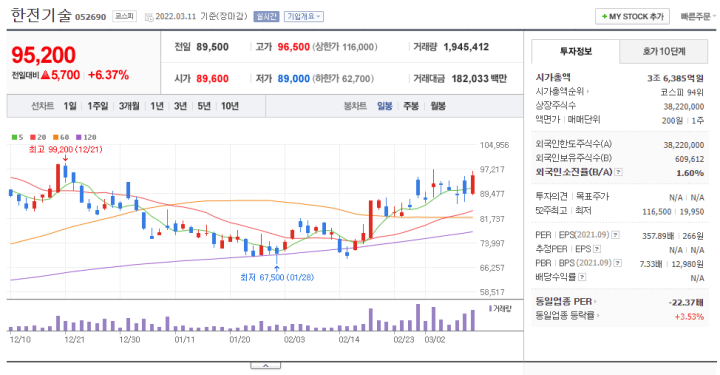Select the 10년 line chart period

click(x=230, y=106)
